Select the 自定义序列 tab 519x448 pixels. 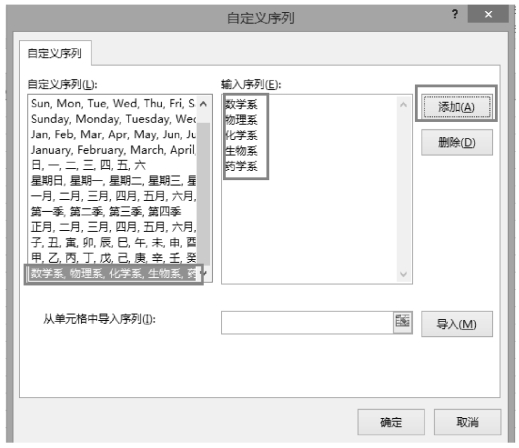pos(55,53)
